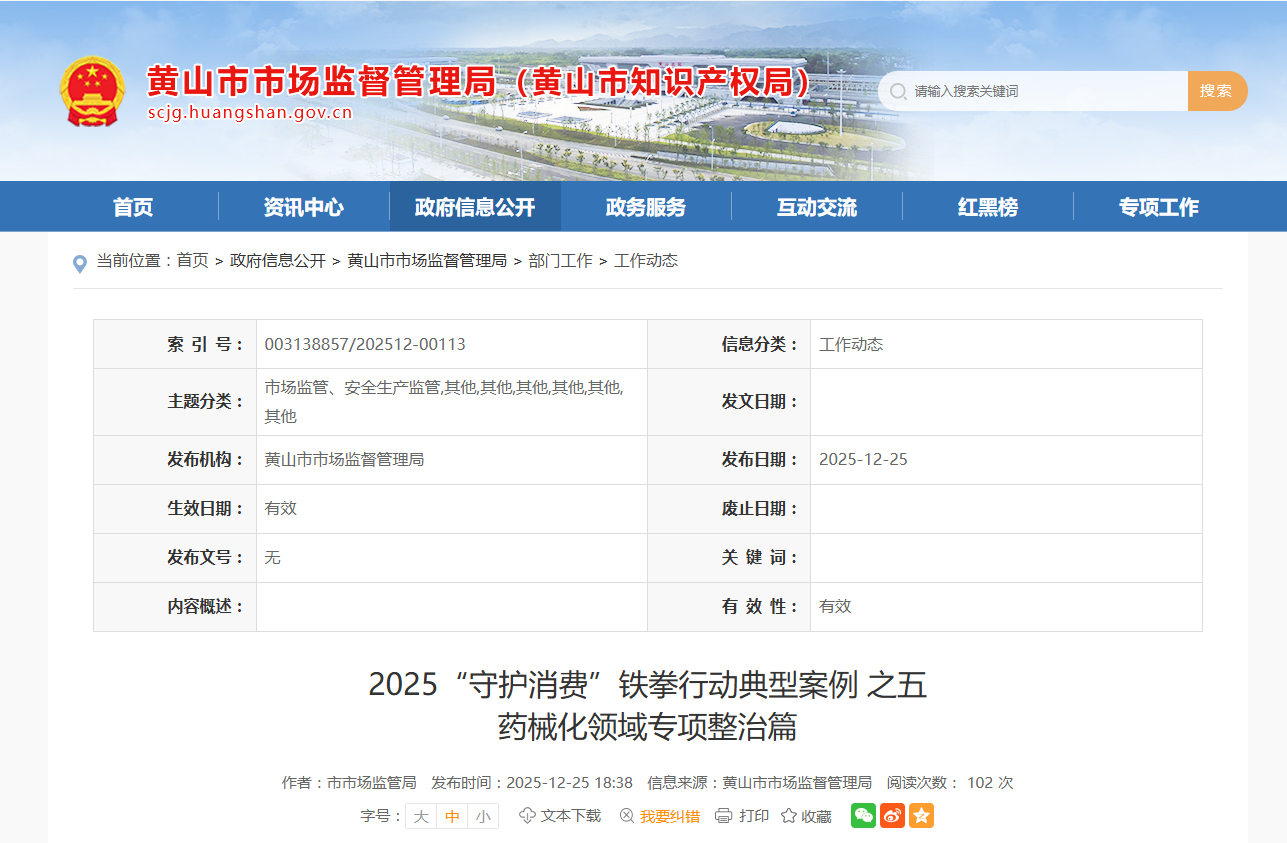1287x843 pixels.
Task: Click the 信息分类 label cell
Action: [x=729, y=344]
